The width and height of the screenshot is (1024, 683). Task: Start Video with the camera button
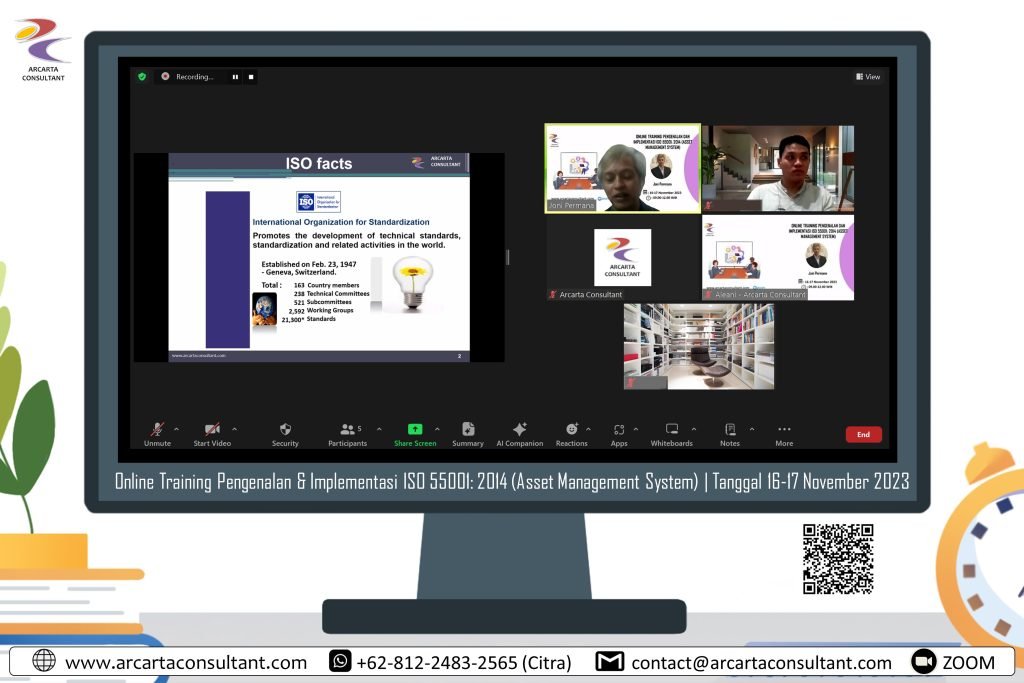coord(212,430)
